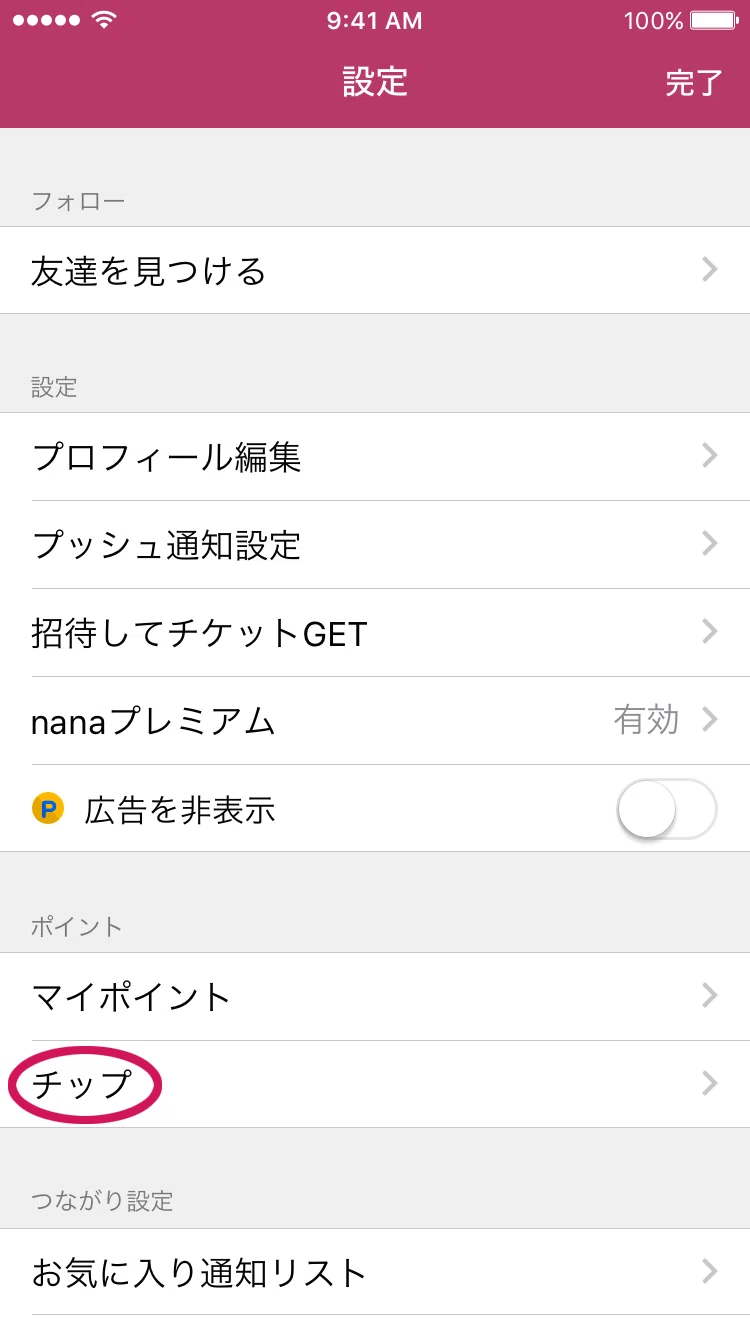Open chevron next to 友達を見つける
Screen dimensions: 750x1334
[710, 270]
